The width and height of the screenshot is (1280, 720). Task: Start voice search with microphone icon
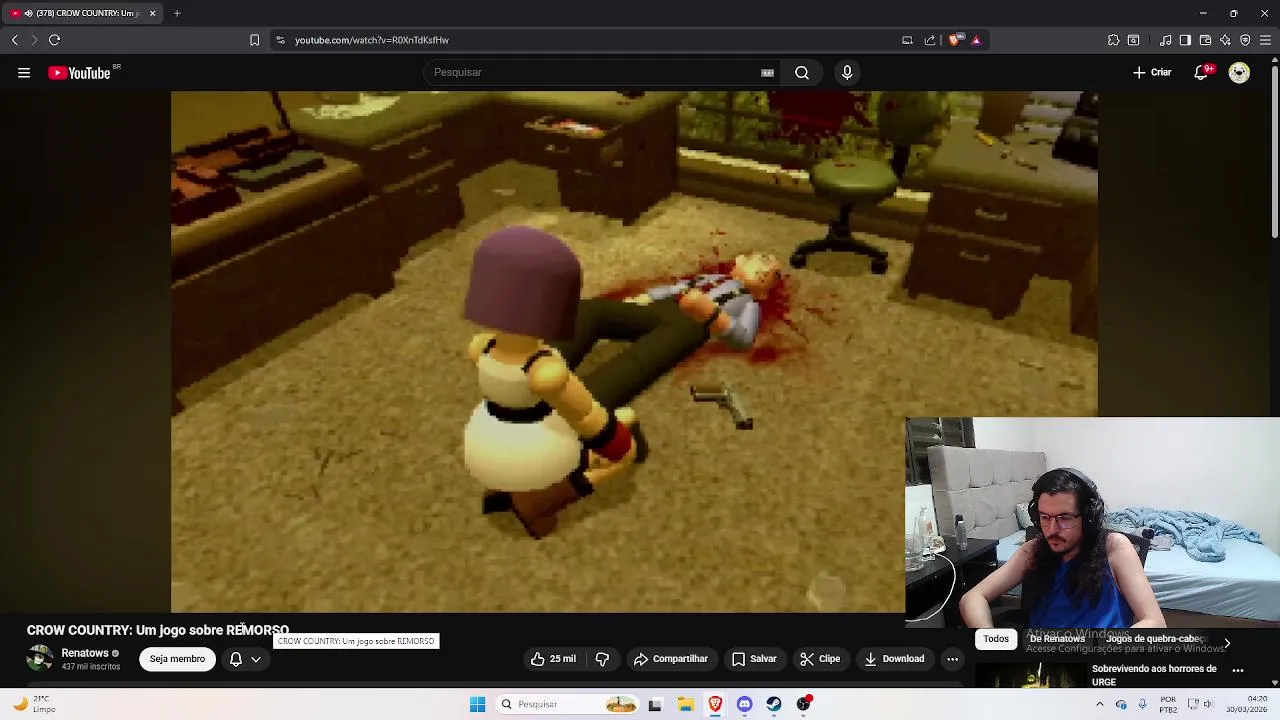click(x=847, y=72)
